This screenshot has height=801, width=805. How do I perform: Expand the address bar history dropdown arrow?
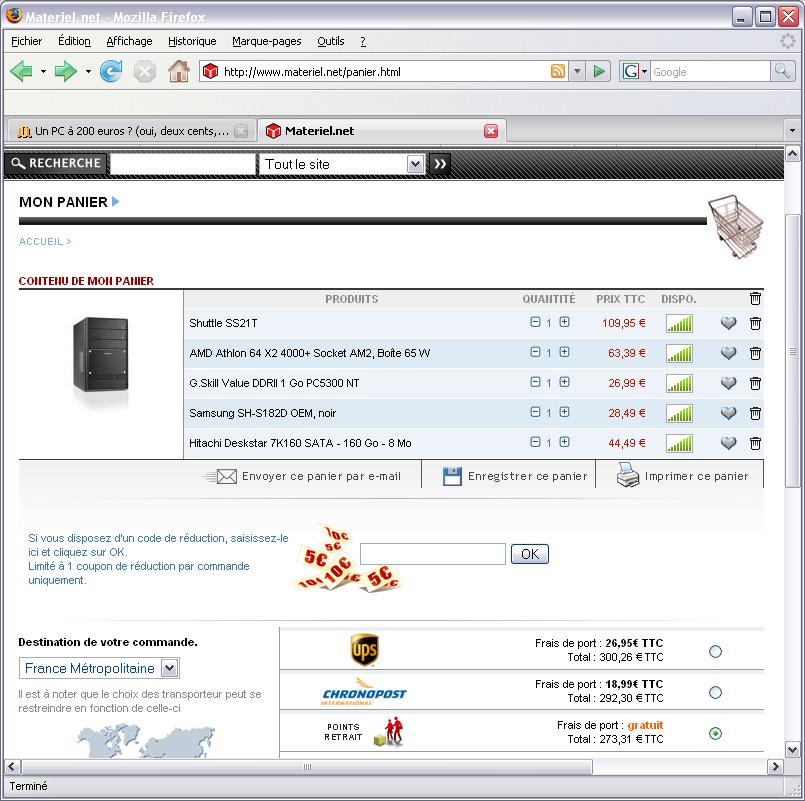[577, 71]
